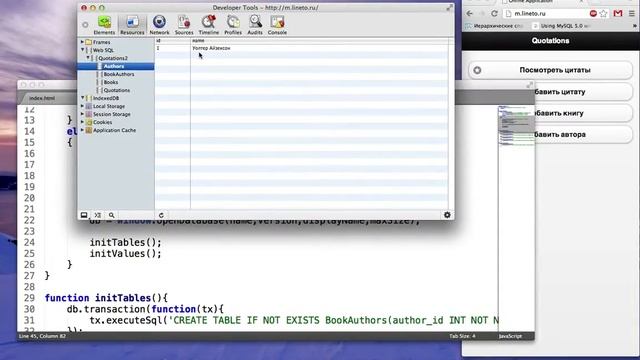Expand the Local Storage node
640x360 pixels.
[x=82, y=106]
